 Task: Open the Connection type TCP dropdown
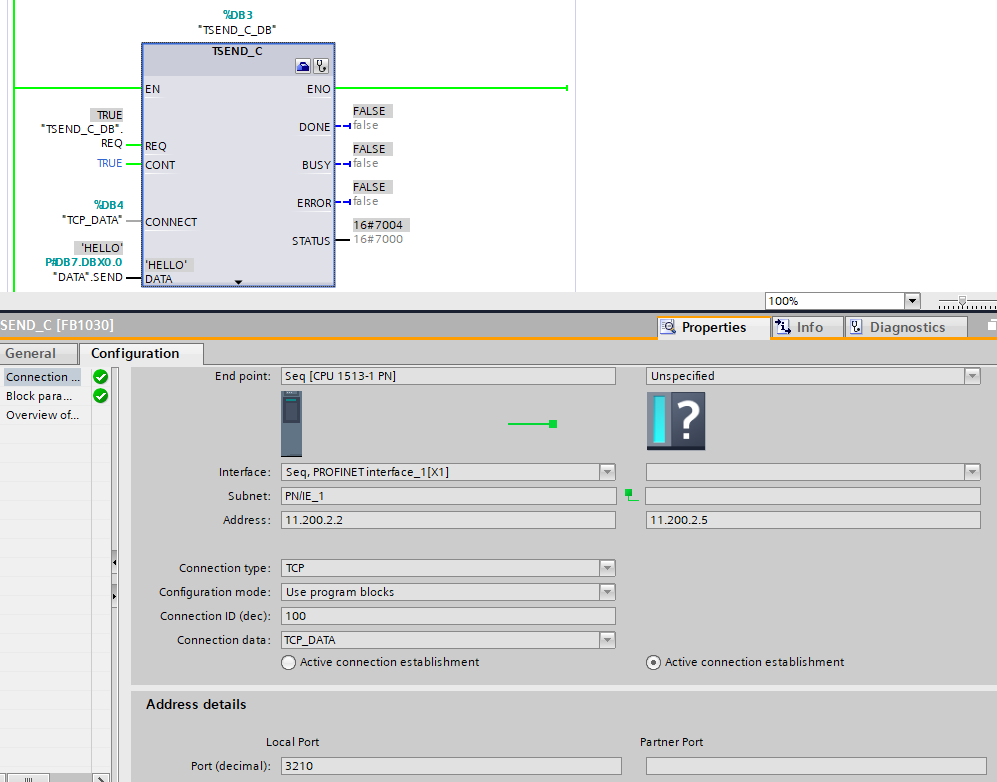[x=607, y=568]
